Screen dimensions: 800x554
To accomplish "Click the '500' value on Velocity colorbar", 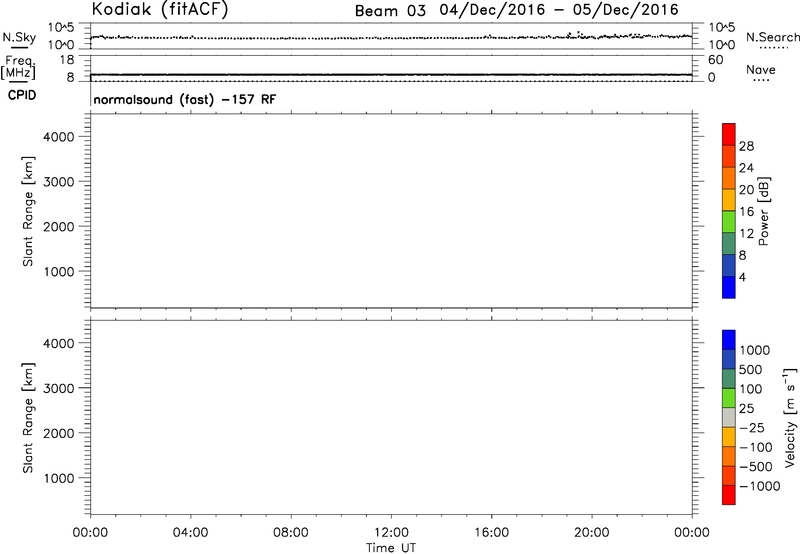I will point(751,370).
